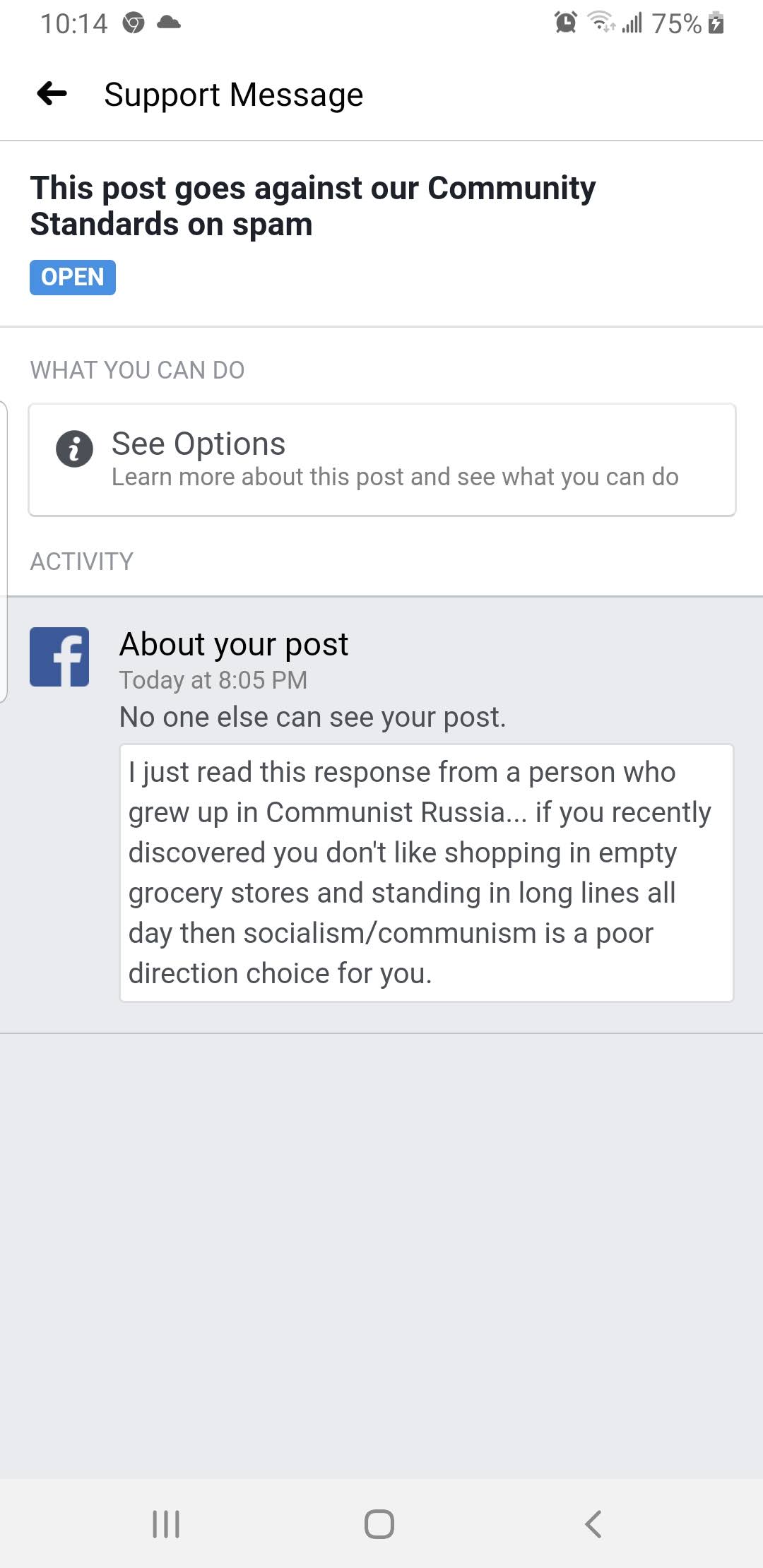Image resolution: width=763 pixels, height=1568 pixels.
Task: Tap the Facebook logo icon
Action: [59, 657]
